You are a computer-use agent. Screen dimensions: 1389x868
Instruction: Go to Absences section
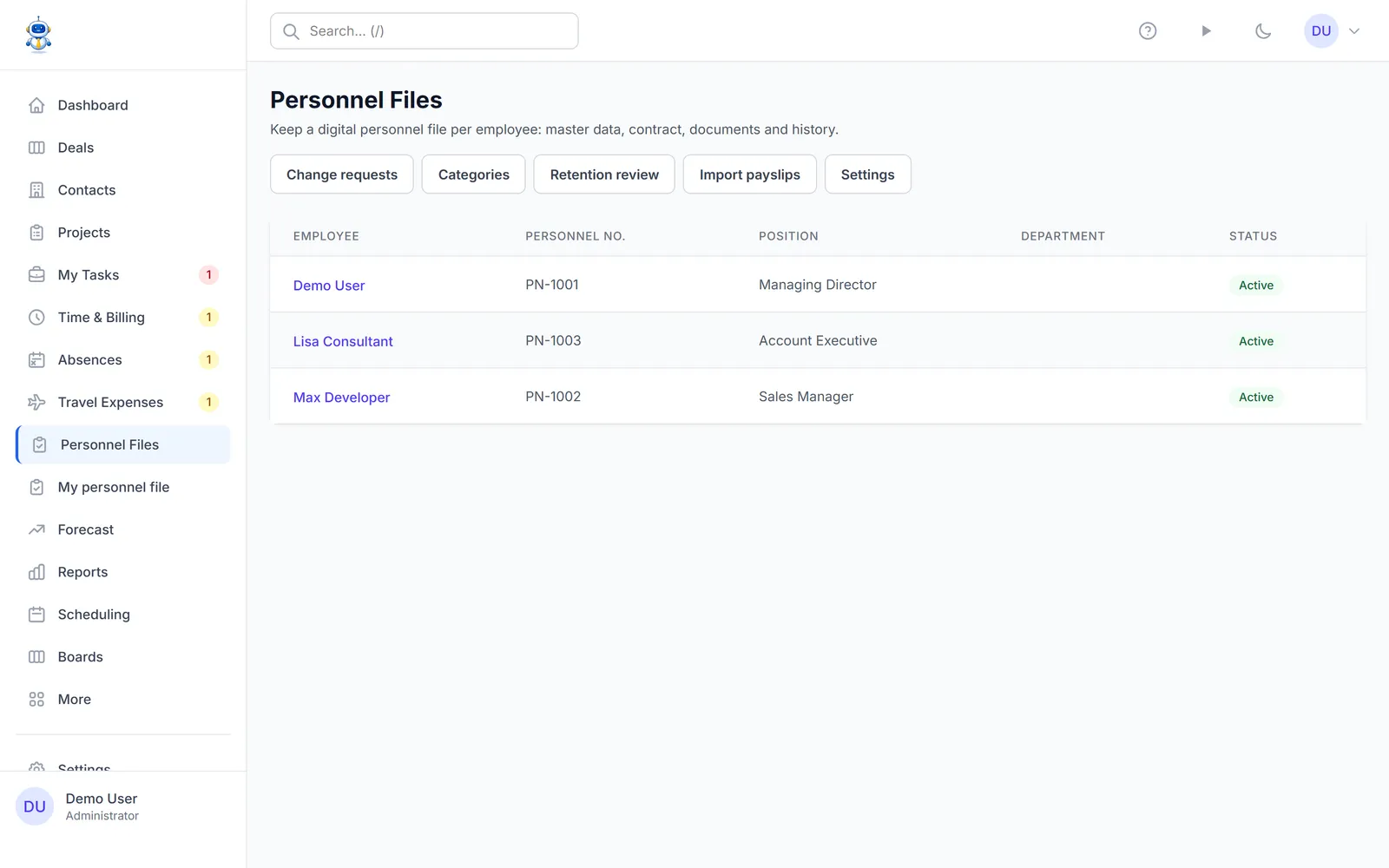click(123, 360)
